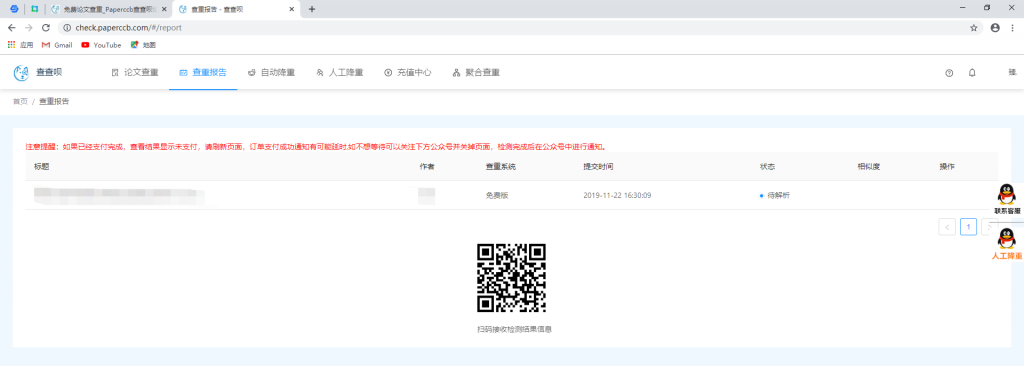This screenshot has width=1024, height=366.
Task: Click the site info icon in address bar
Action: coord(67,28)
